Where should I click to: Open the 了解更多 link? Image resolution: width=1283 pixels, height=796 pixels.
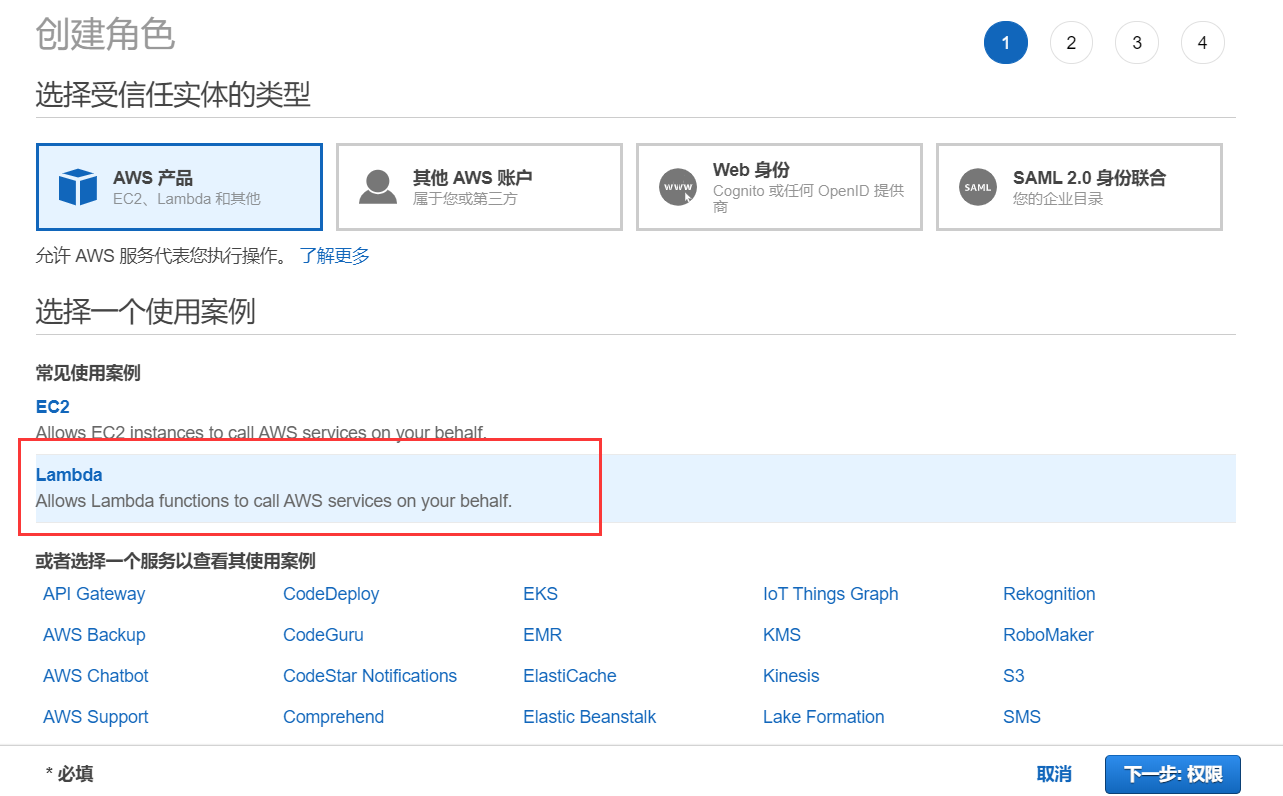(x=335, y=256)
